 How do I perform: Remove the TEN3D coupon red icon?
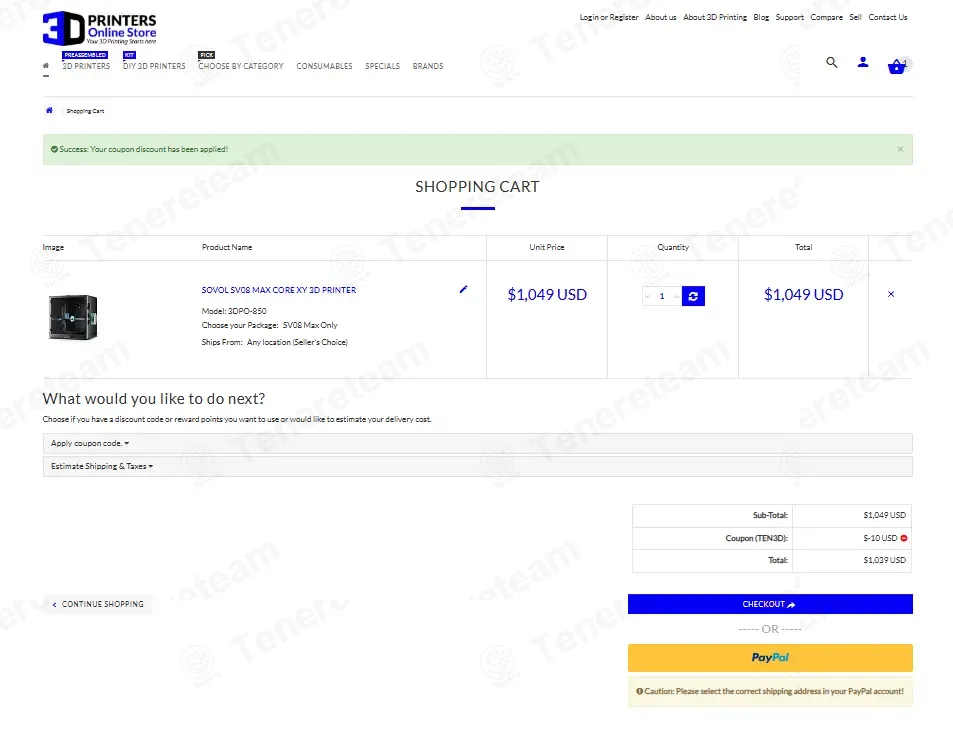[904, 538]
